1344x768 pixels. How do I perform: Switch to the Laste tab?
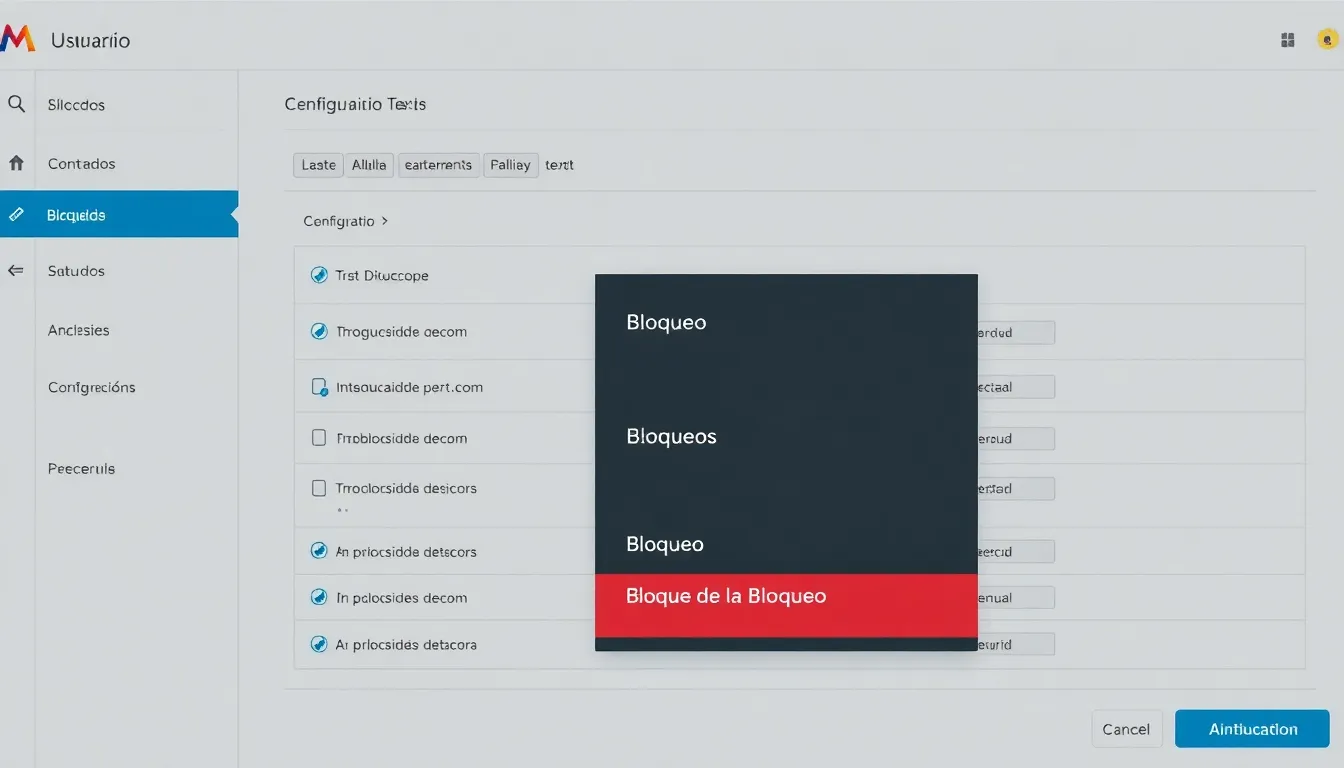click(x=318, y=165)
